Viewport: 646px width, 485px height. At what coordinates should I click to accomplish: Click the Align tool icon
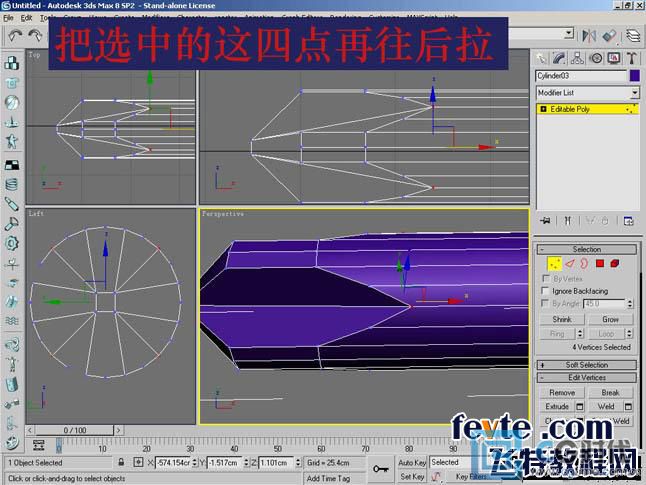point(609,36)
